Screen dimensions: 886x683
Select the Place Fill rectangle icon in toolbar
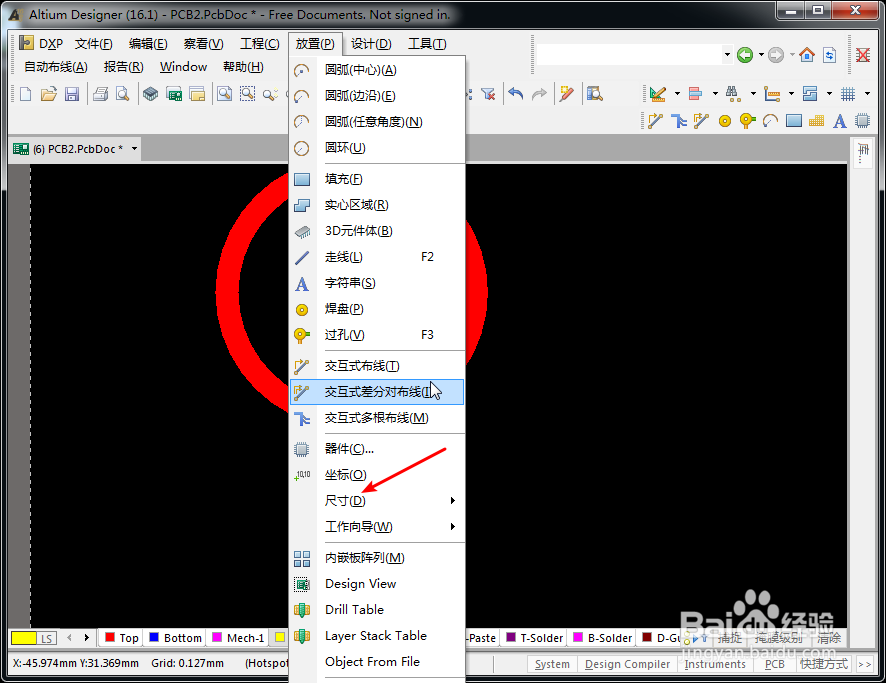pyautogui.click(x=794, y=121)
